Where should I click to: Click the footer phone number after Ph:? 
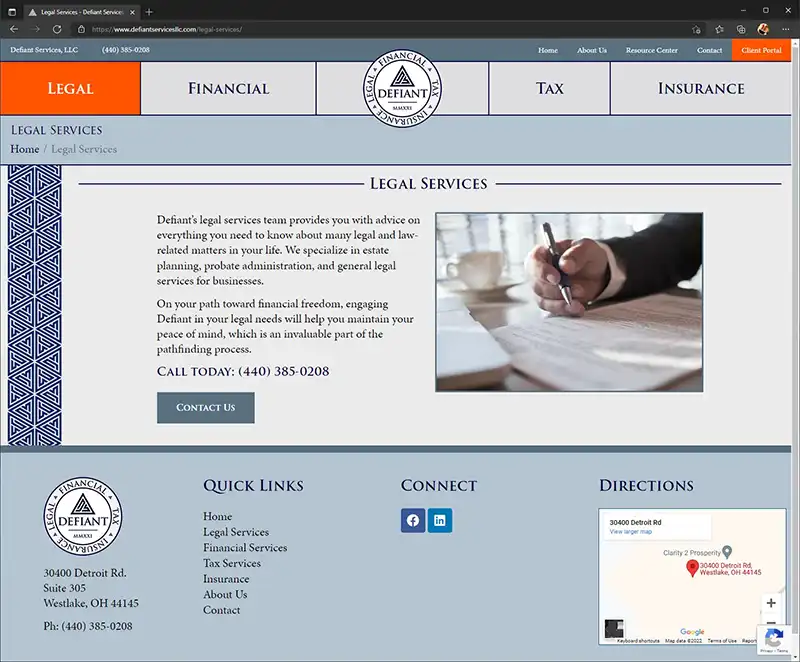pos(97,626)
